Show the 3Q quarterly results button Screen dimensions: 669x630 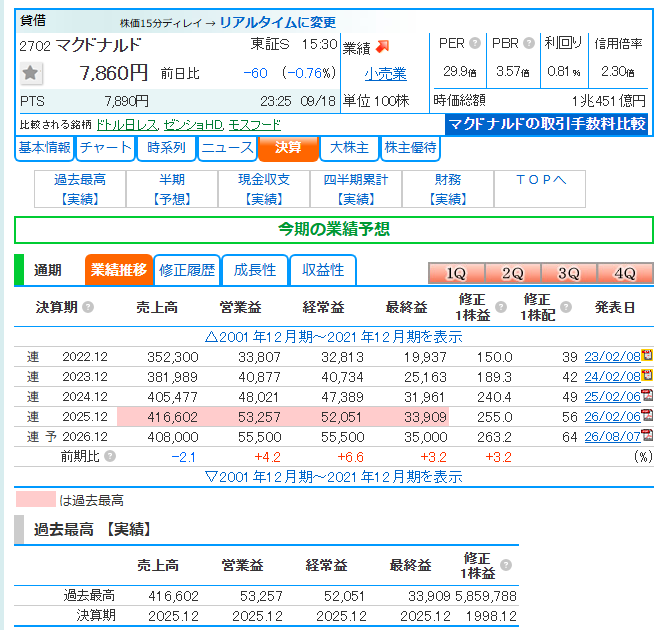tap(569, 273)
